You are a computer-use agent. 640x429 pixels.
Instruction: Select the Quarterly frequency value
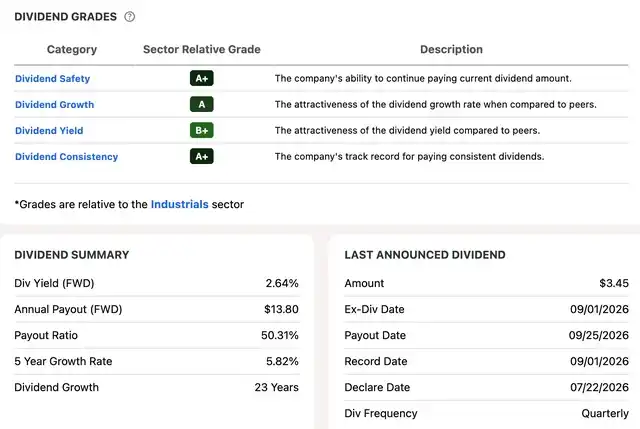[x=605, y=413]
